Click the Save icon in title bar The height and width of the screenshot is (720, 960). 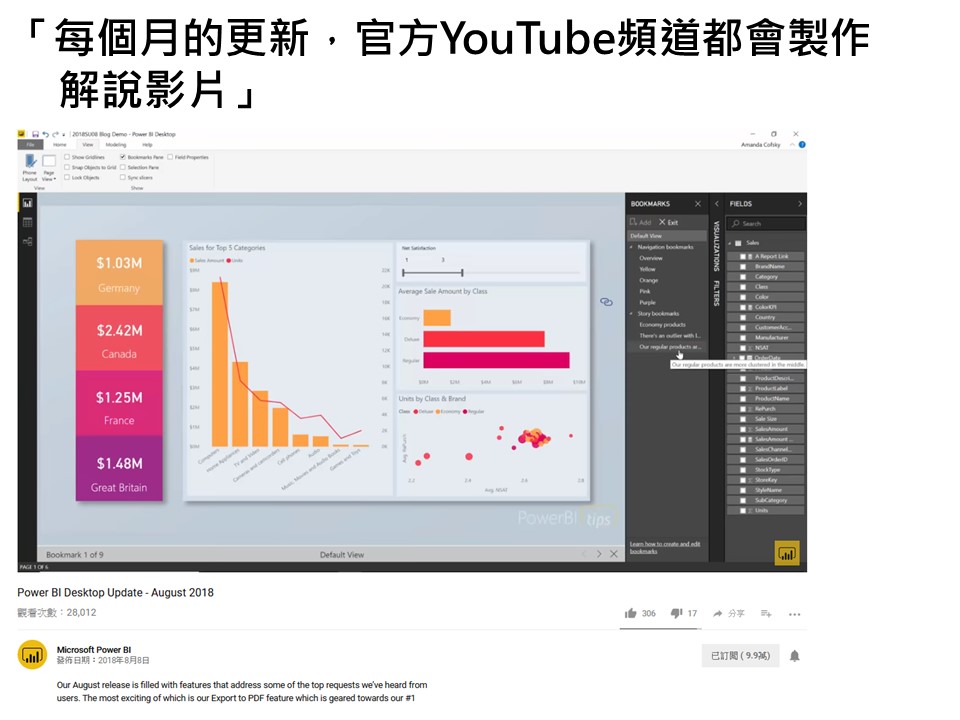click(x=36, y=134)
